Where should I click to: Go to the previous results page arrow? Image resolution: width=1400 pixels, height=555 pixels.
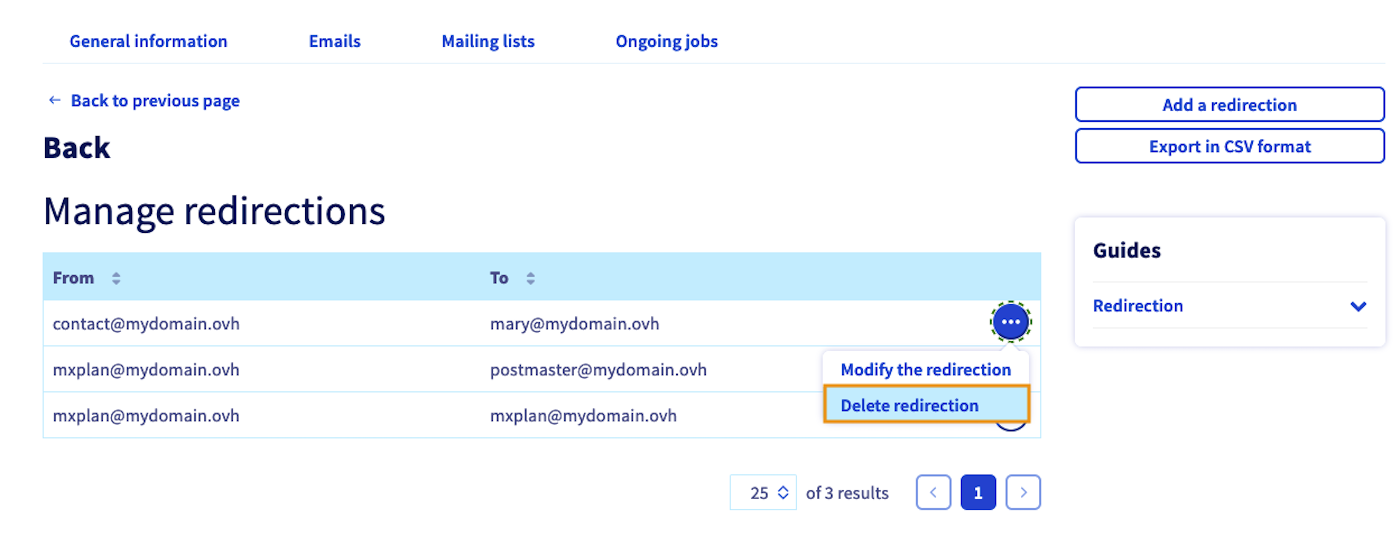click(x=933, y=492)
